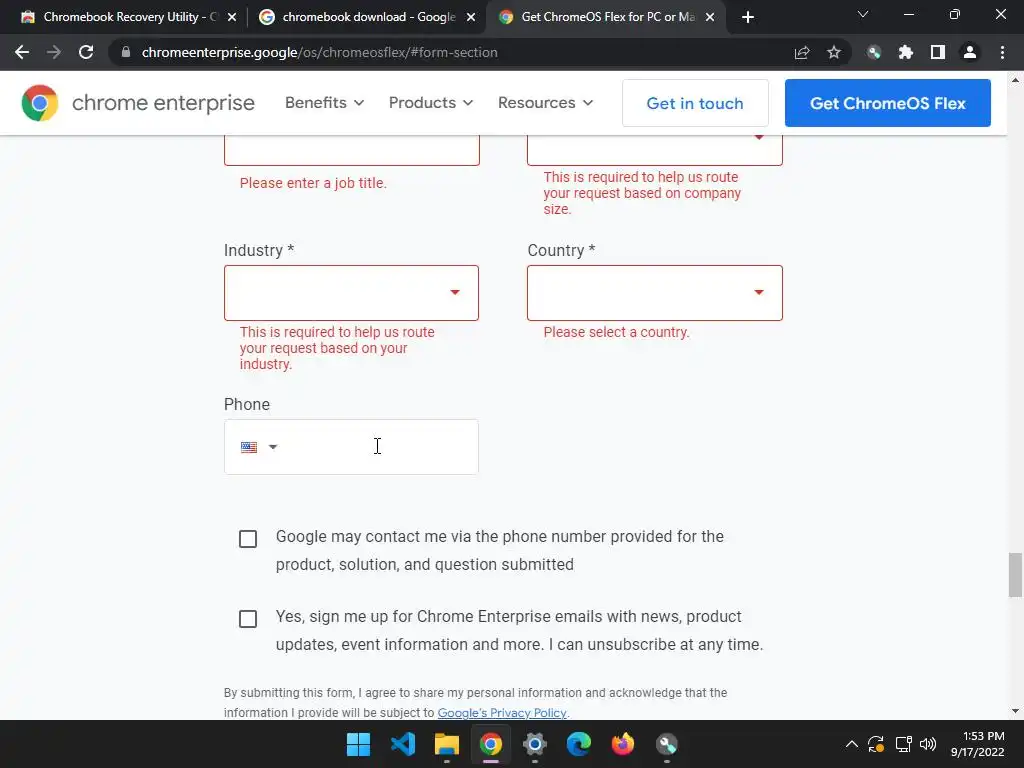Open the Country dropdown
The height and width of the screenshot is (768, 1024).
pyautogui.click(x=654, y=293)
